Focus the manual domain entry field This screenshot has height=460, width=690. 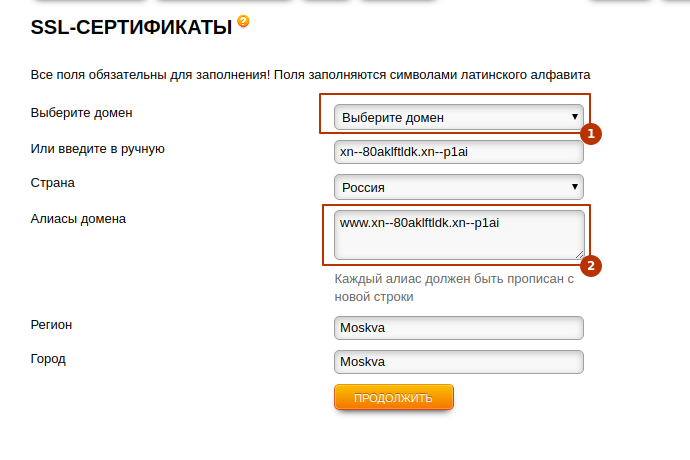458,152
